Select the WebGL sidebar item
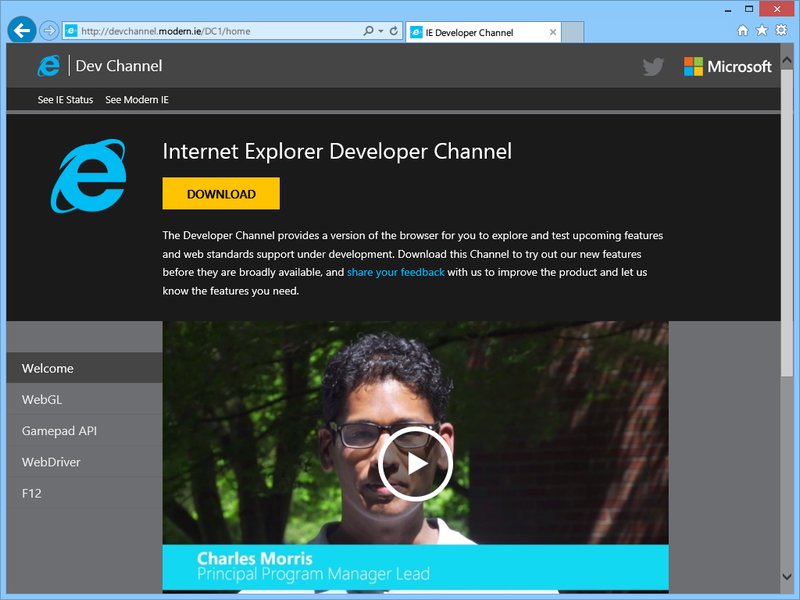 coord(84,399)
